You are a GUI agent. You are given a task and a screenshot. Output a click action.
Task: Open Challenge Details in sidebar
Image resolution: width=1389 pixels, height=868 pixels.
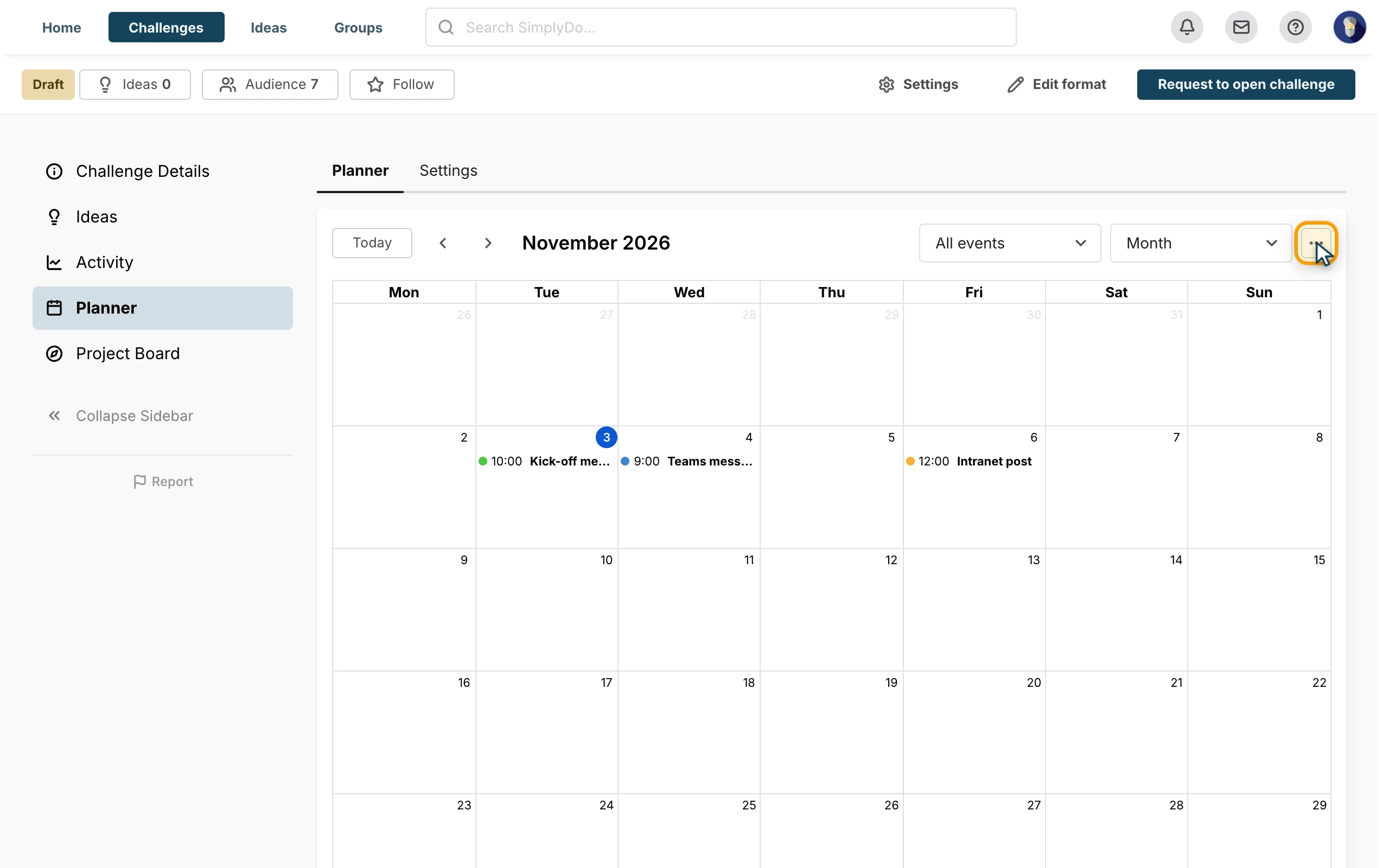[x=162, y=171]
